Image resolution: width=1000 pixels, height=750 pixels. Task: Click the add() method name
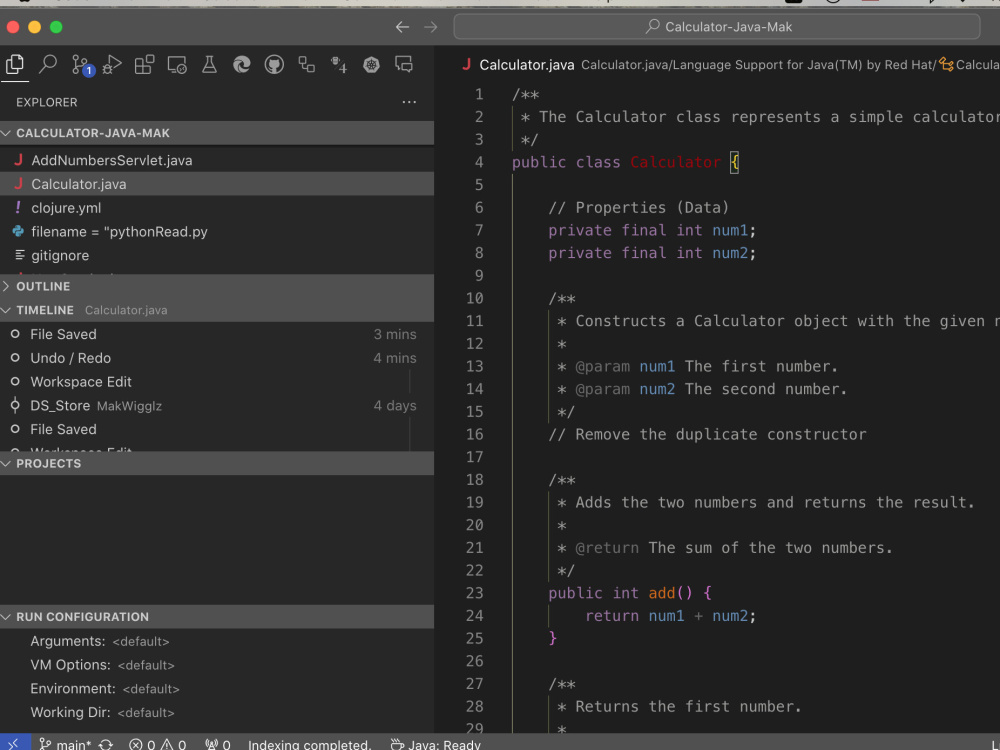pyautogui.click(x=661, y=593)
